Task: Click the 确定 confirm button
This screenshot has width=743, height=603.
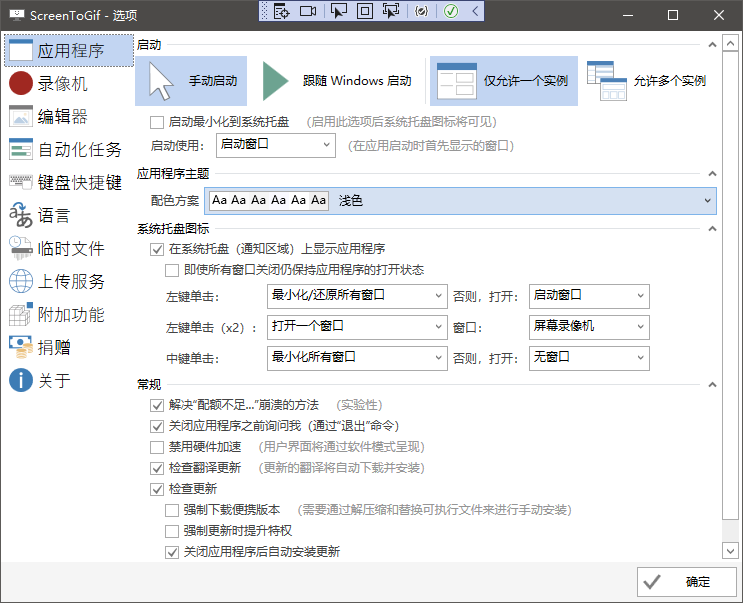Action: (687, 582)
